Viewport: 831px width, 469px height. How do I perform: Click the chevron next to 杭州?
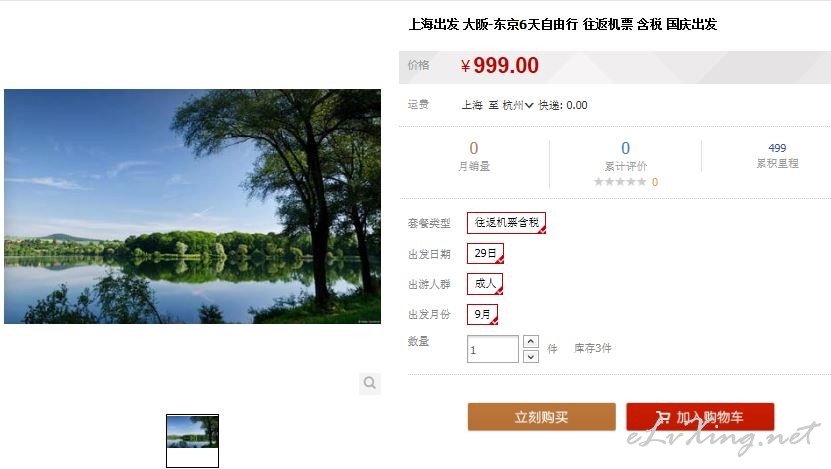(x=529, y=105)
